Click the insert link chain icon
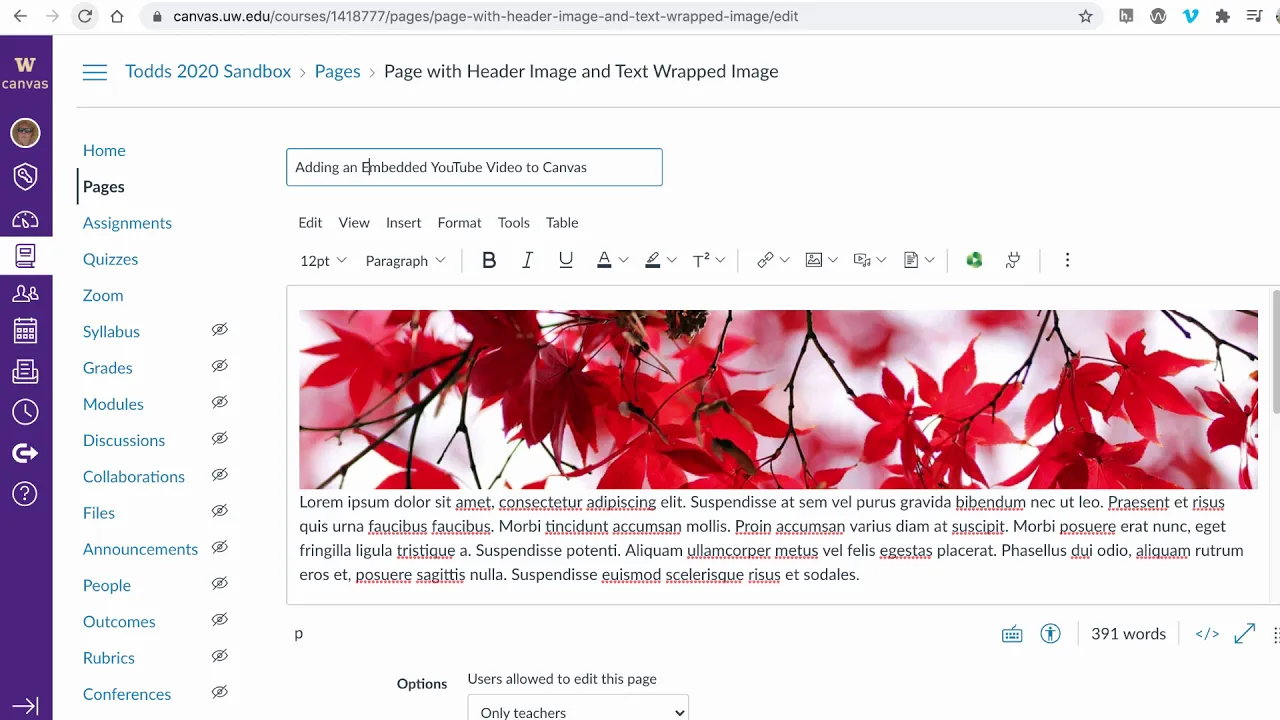This screenshot has width=1280, height=720. point(765,260)
